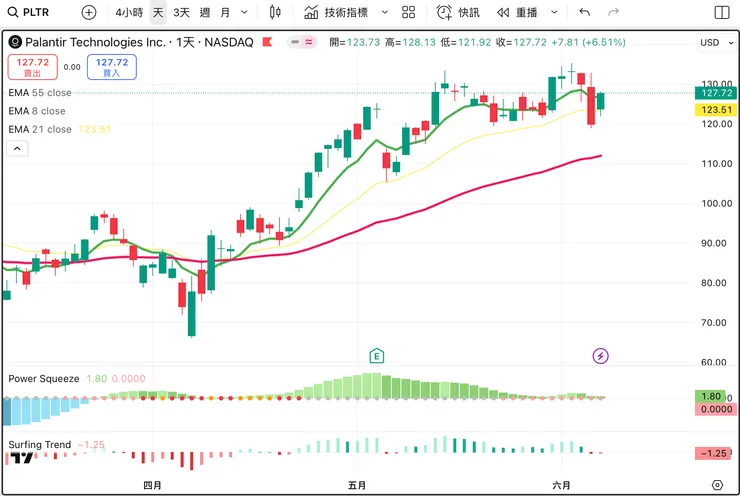The width and height of the screenshot is (740, 496).
Task: Click the earnings E marker
Action: (377, 355)
